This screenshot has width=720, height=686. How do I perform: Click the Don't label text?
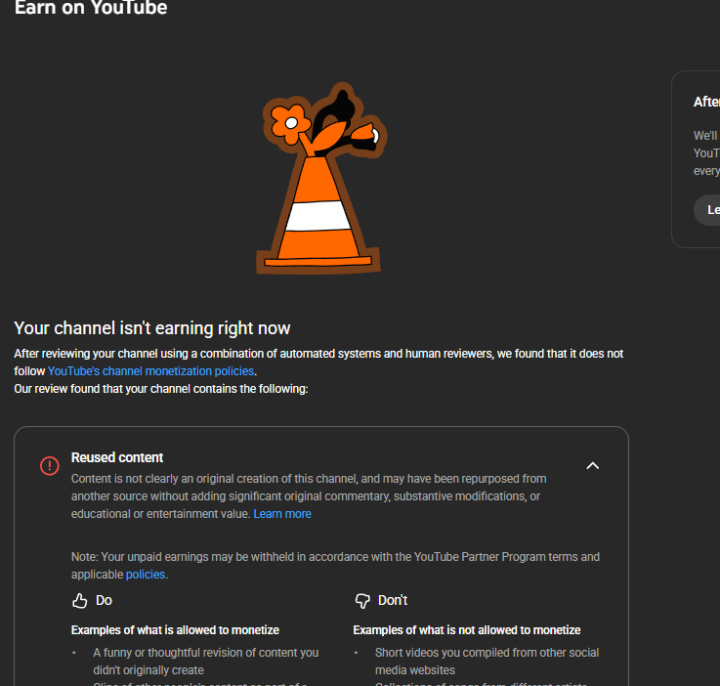[x=393, y=601]
